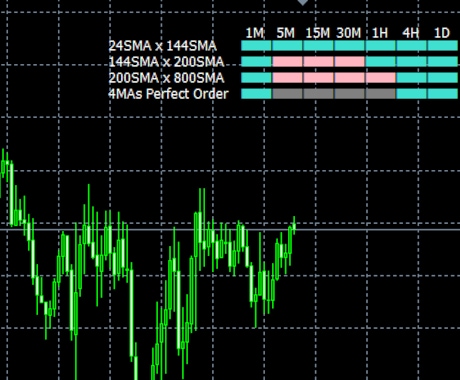
Task: Click the gray 1H Perfect Order cell
Action: [380, 94]
